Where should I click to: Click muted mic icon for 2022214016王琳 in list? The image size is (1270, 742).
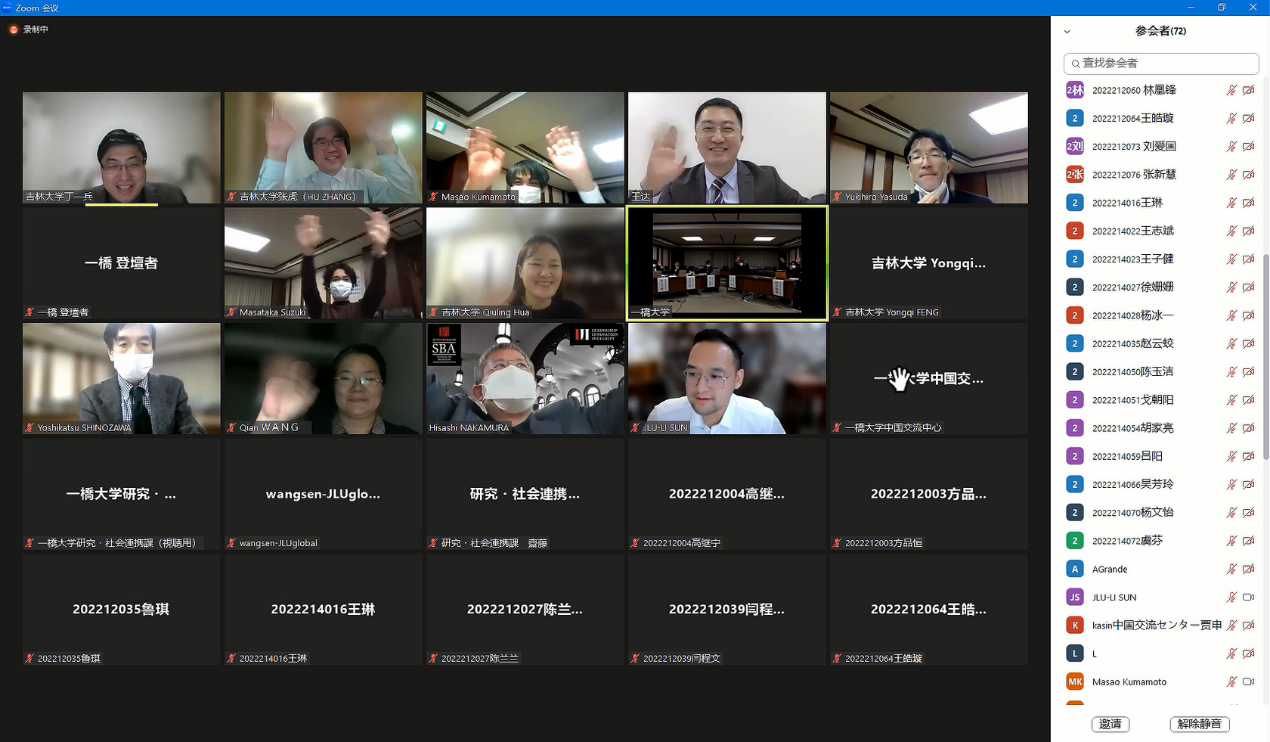1232,203
